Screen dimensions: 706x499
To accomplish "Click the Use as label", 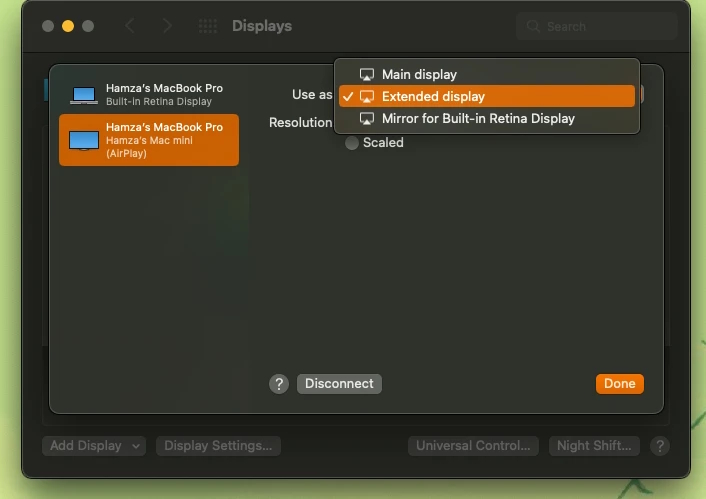I will click(x=312, y=95).
